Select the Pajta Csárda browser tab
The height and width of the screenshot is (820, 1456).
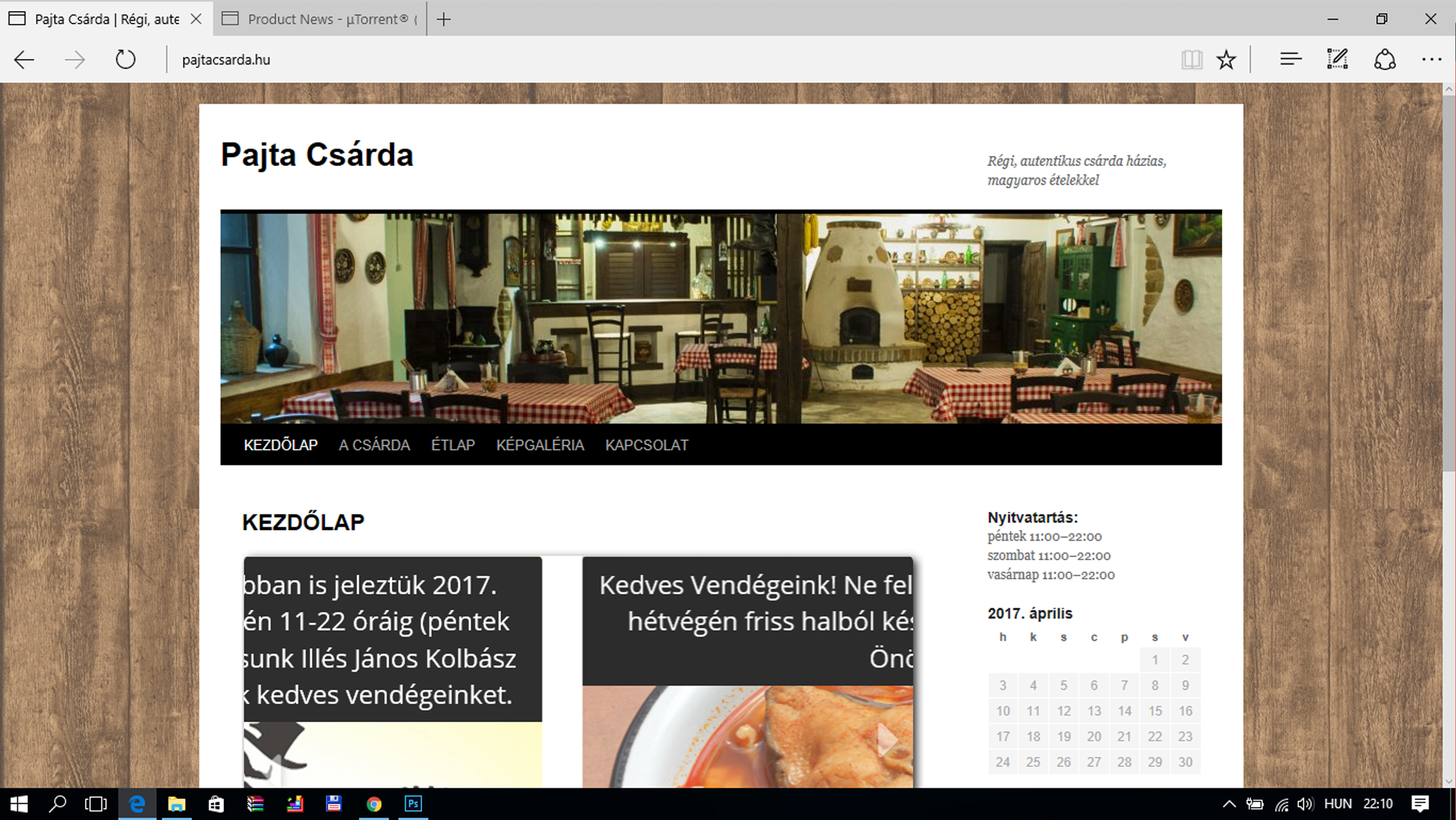pos(106,19)
